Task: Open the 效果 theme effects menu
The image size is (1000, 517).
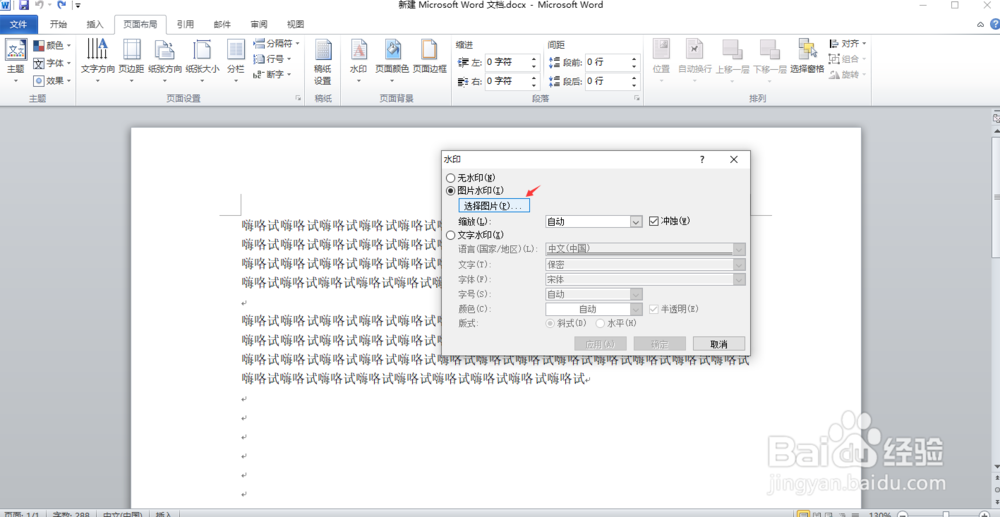Action: [x=52, y=81]
